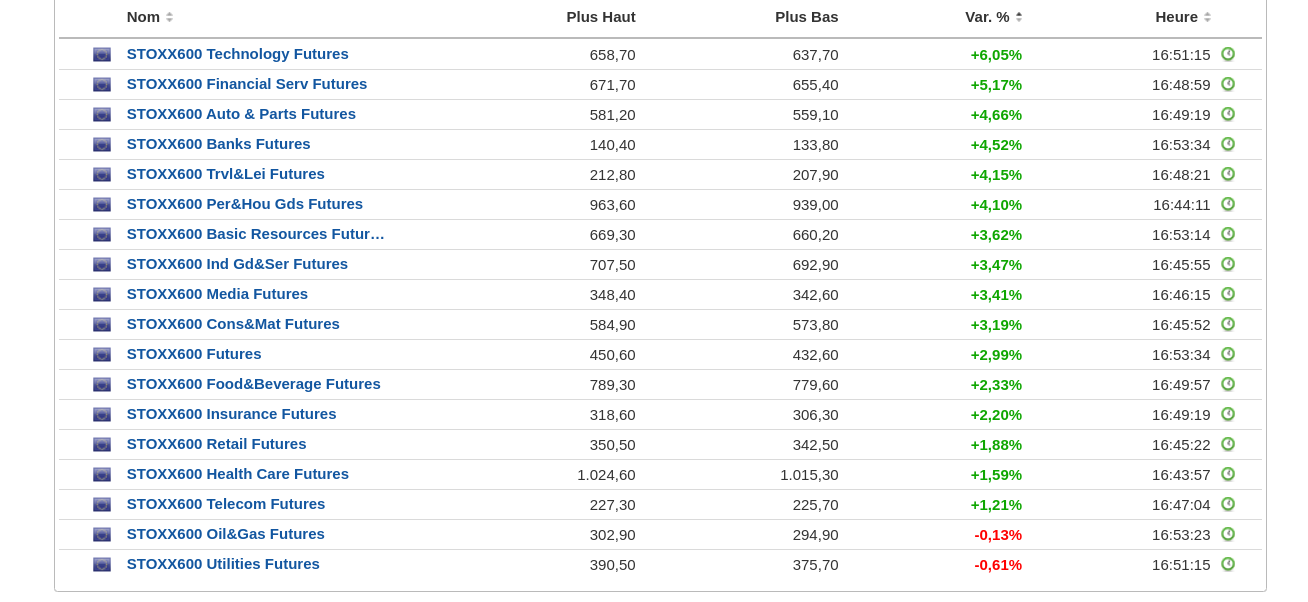Screen dimensions: 1308x602
Task: Open the STOXX600 Trvl&Lei Futures link
Action: point(225,174)
